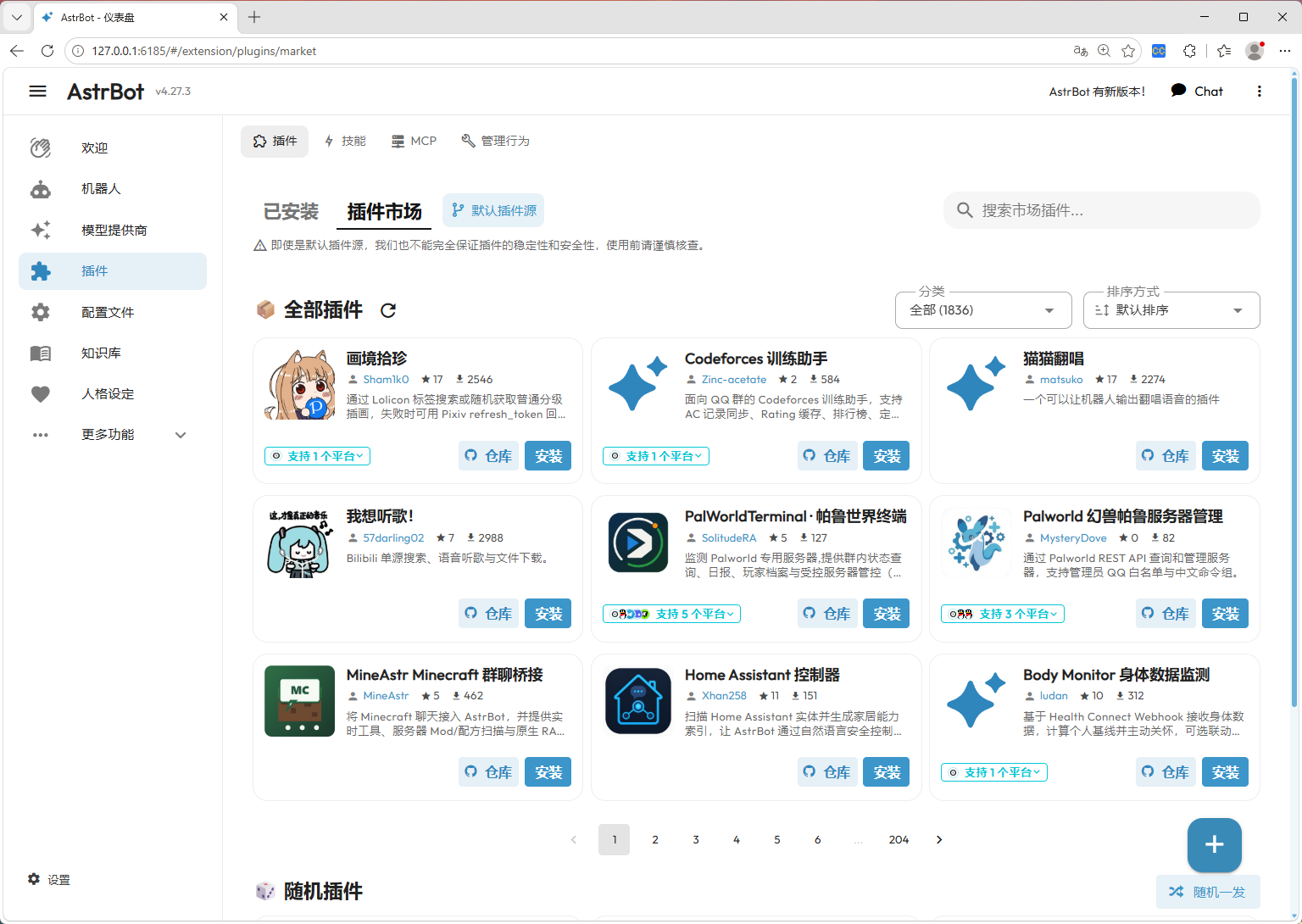The width and height of the screenshot is (1302, 924).
Task: Click the 随机一发 shuffle button
Action: [x=1208, y=892]
